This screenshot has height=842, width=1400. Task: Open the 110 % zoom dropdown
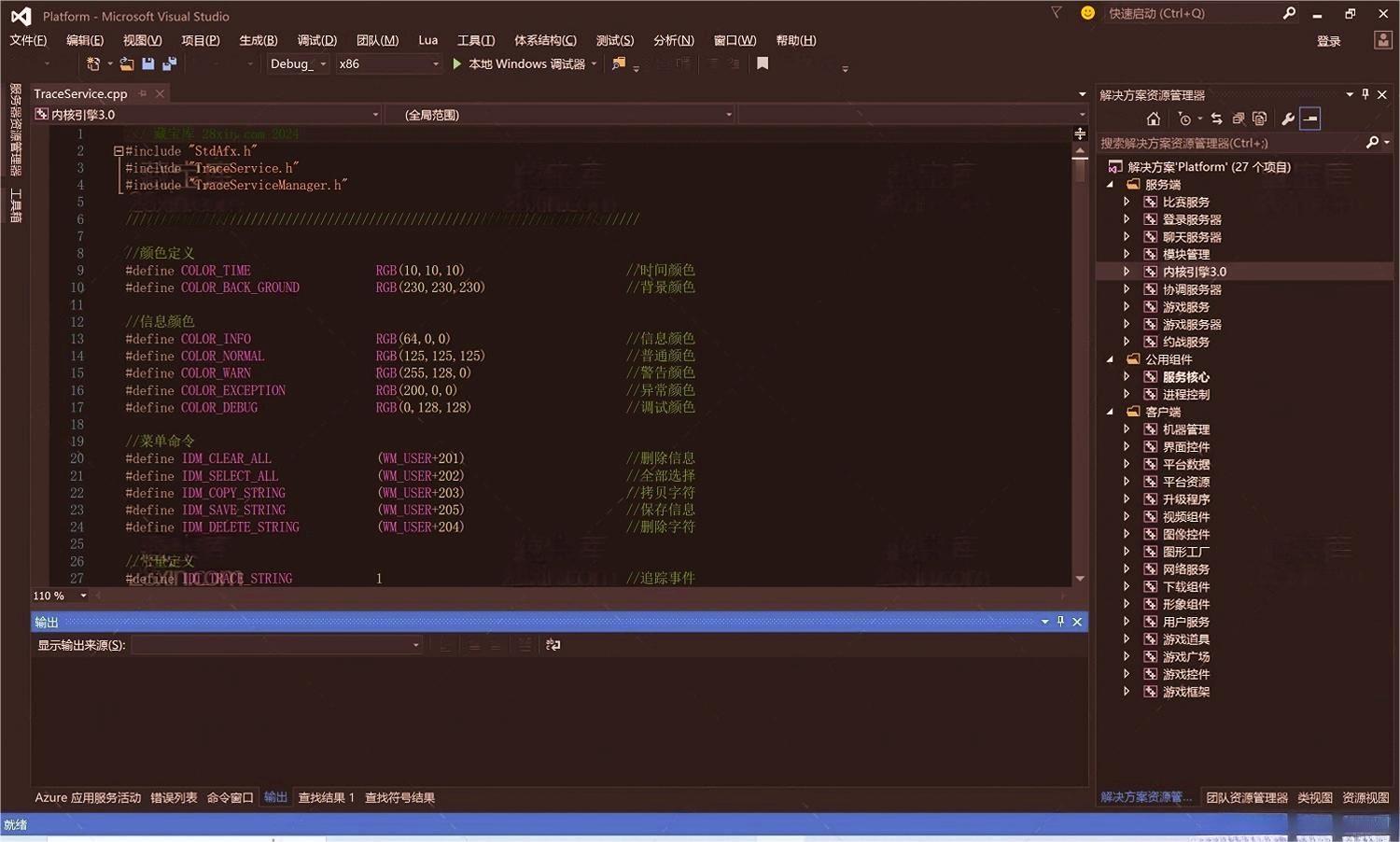(83, 596)
